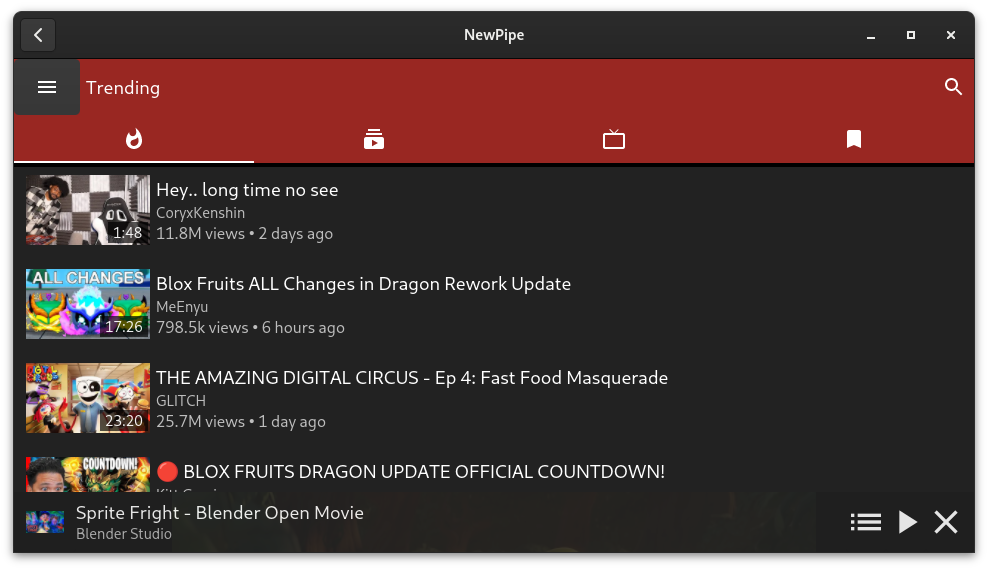This screenshot has height=569, width=988.
Task: Open the Amazing Digital Circus Ep 4 thumbnail
Action: coord(88,398)
